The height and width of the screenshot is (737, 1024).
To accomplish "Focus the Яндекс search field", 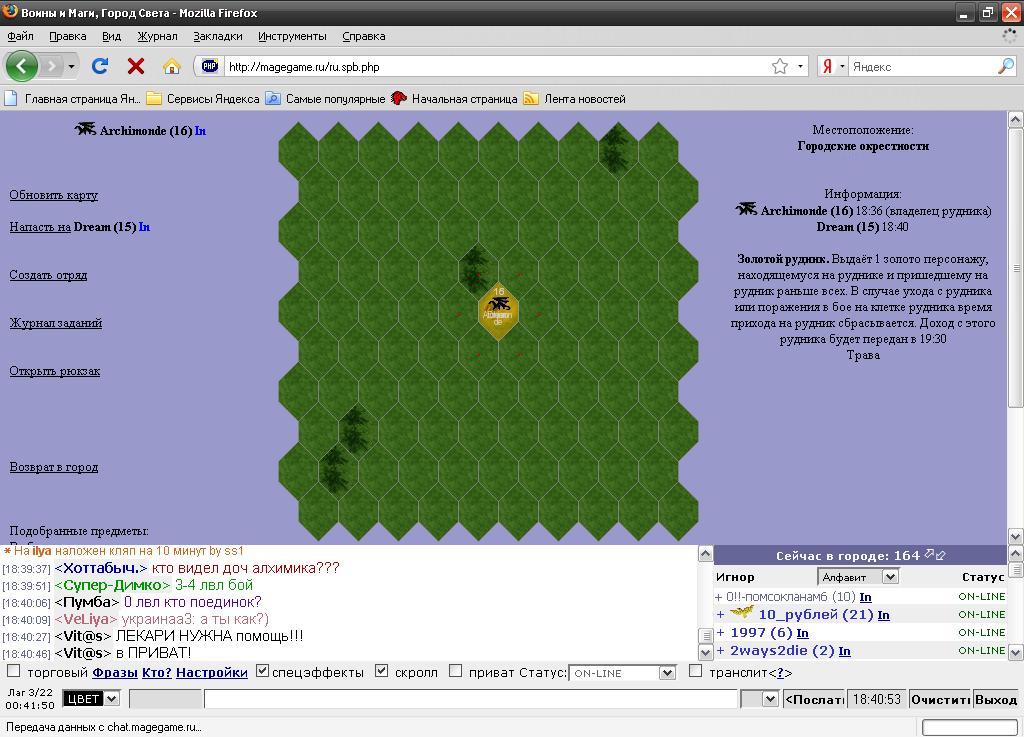I will 922,67.
